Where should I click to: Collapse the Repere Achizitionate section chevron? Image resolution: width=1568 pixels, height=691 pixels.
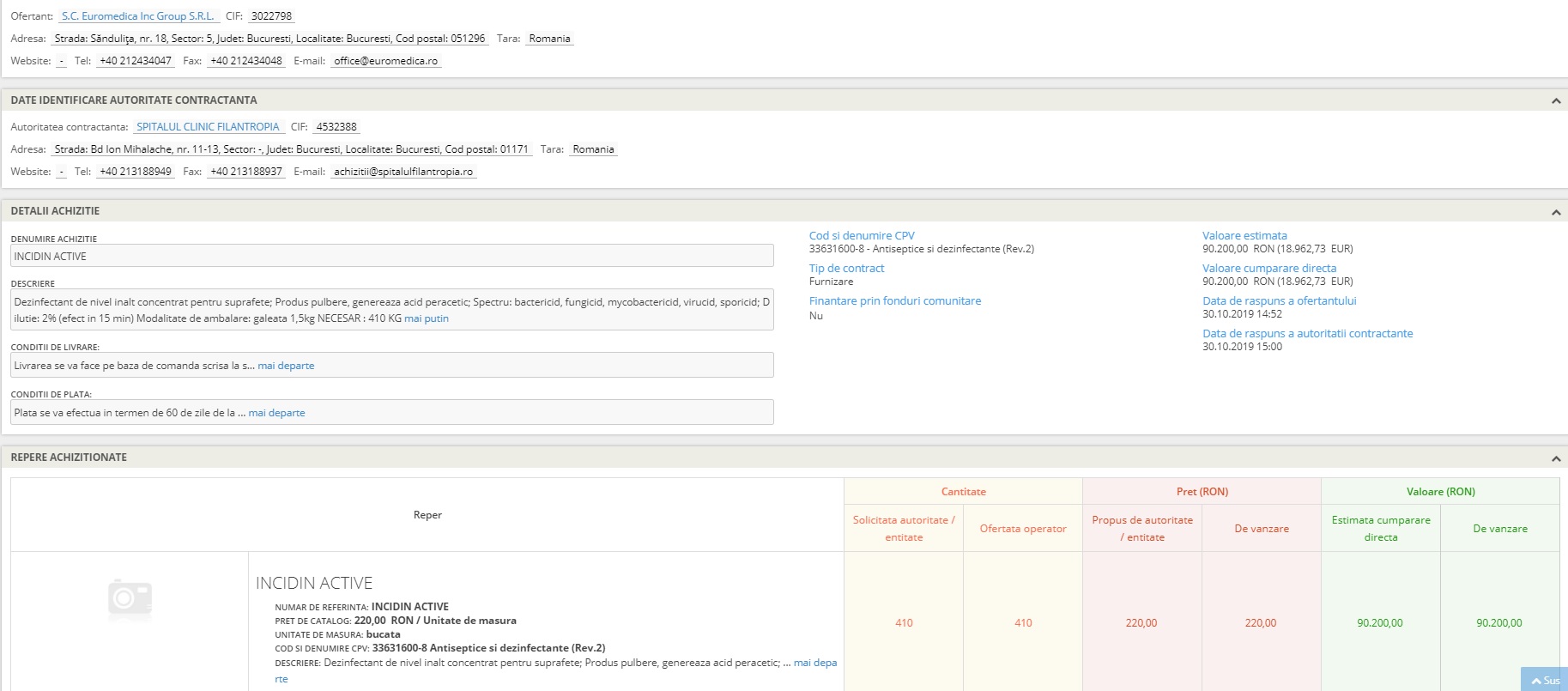click(1555, 458)
